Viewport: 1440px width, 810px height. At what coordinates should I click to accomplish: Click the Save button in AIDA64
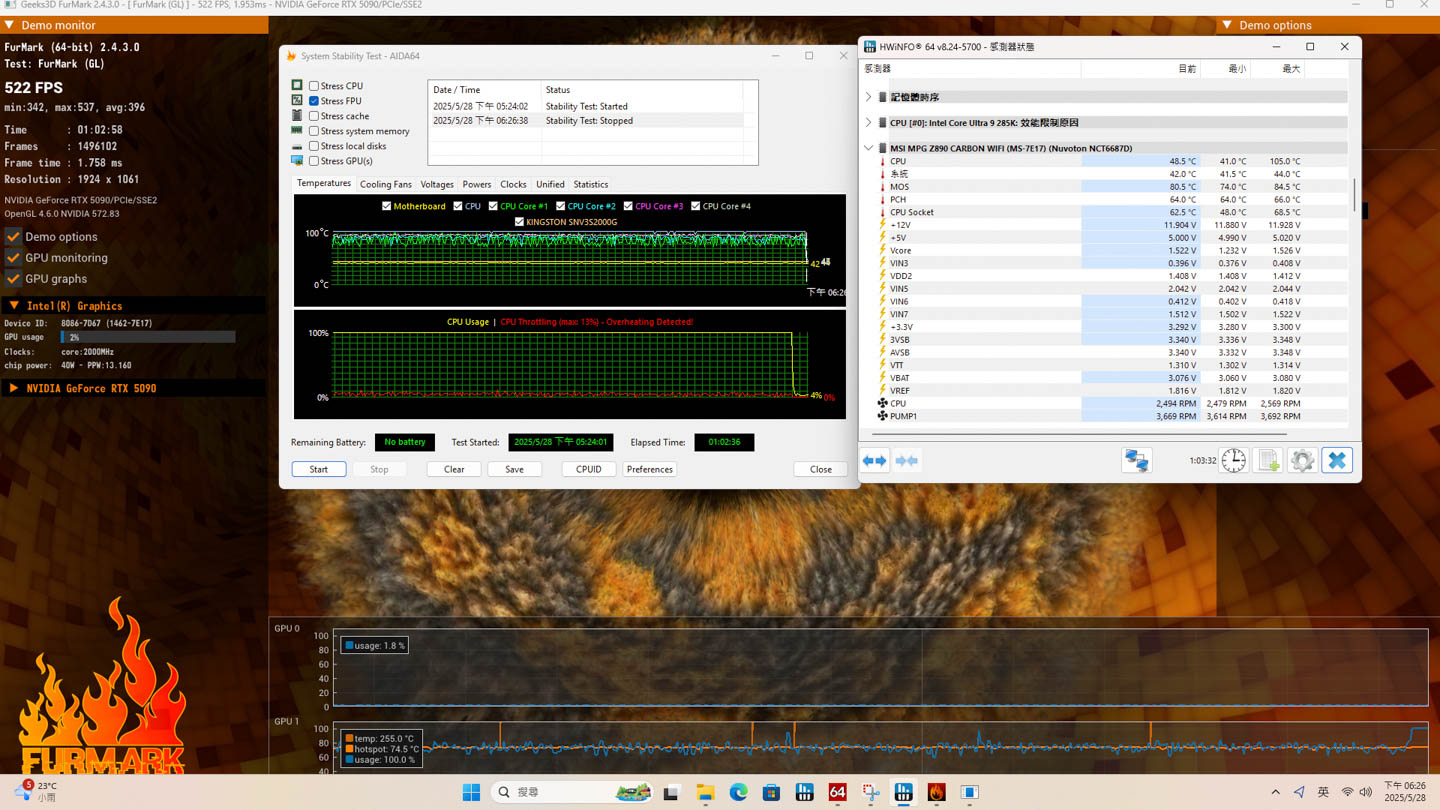click(x=514, y=469)
